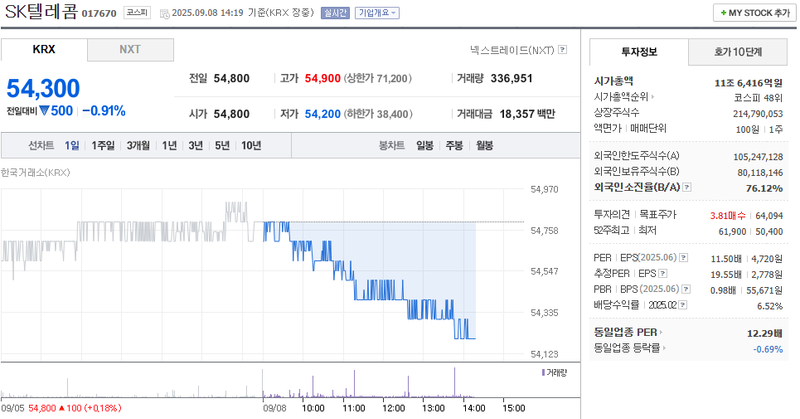The width and height of the screenshot is (800, 419).
Task: Click the 52주최고 value 61,900
Action: (732, 232)
